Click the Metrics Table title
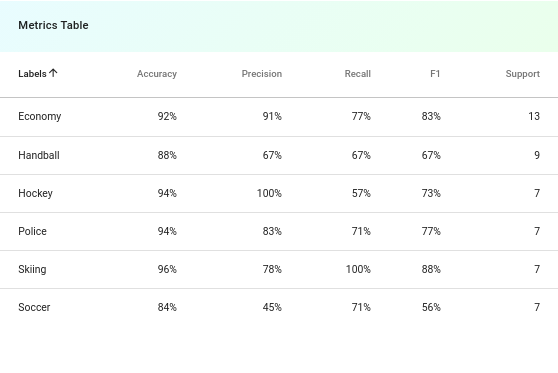558x373 pixels. coord(53,25)
